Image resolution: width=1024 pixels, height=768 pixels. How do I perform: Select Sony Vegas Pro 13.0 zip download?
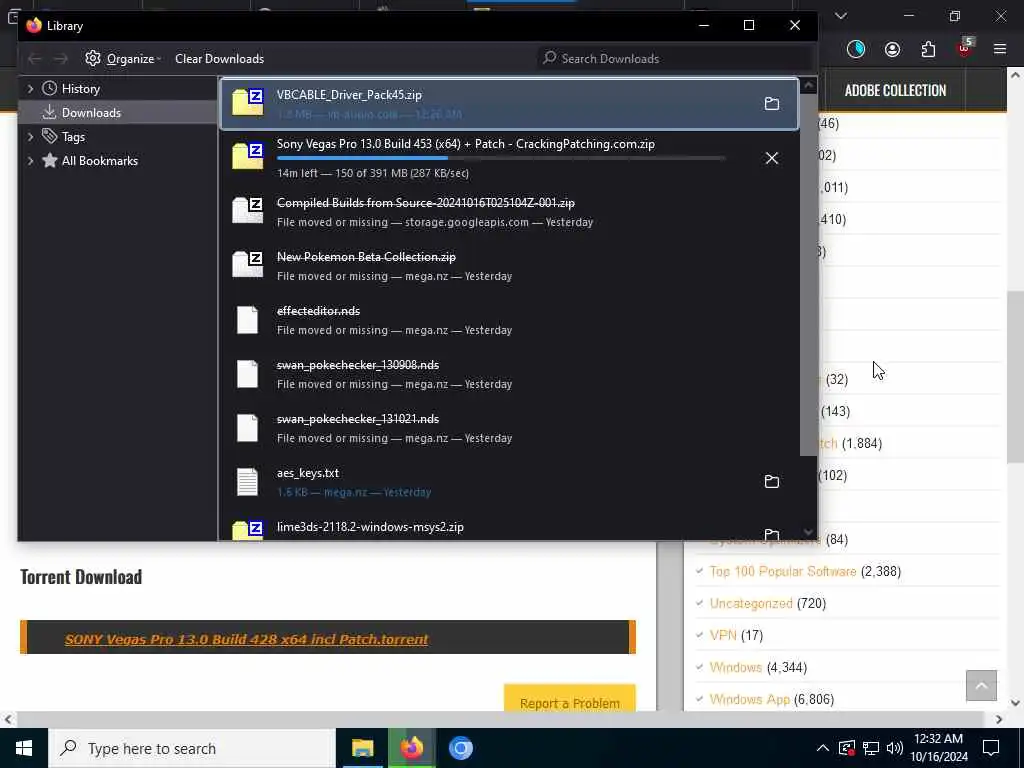[509, 157]
